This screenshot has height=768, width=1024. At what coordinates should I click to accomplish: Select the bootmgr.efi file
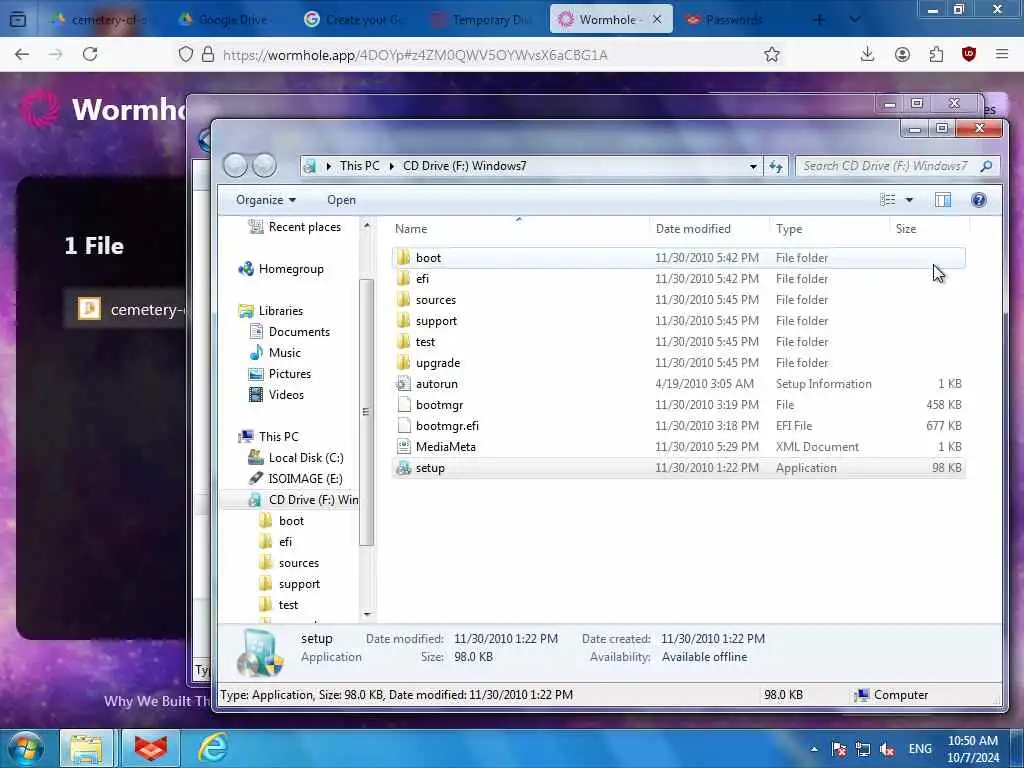(x=679, y=426)
